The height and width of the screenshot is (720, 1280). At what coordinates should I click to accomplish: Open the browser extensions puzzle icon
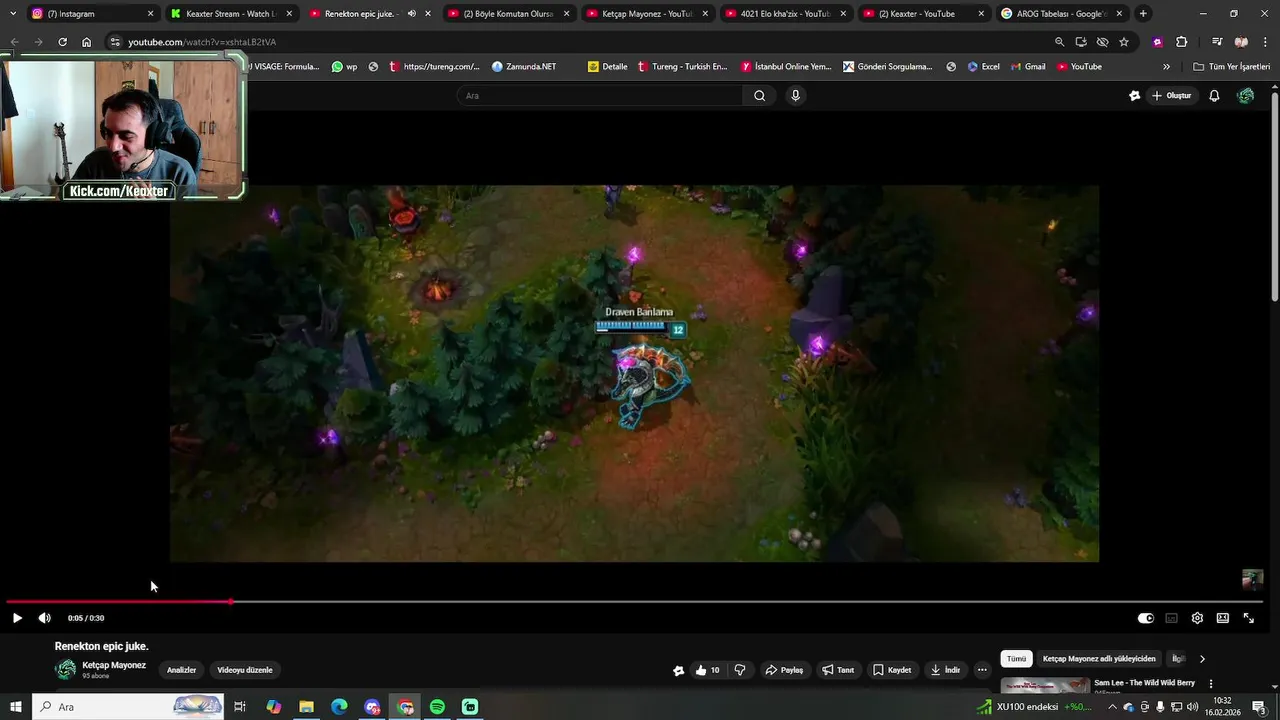coord(1181,42)
